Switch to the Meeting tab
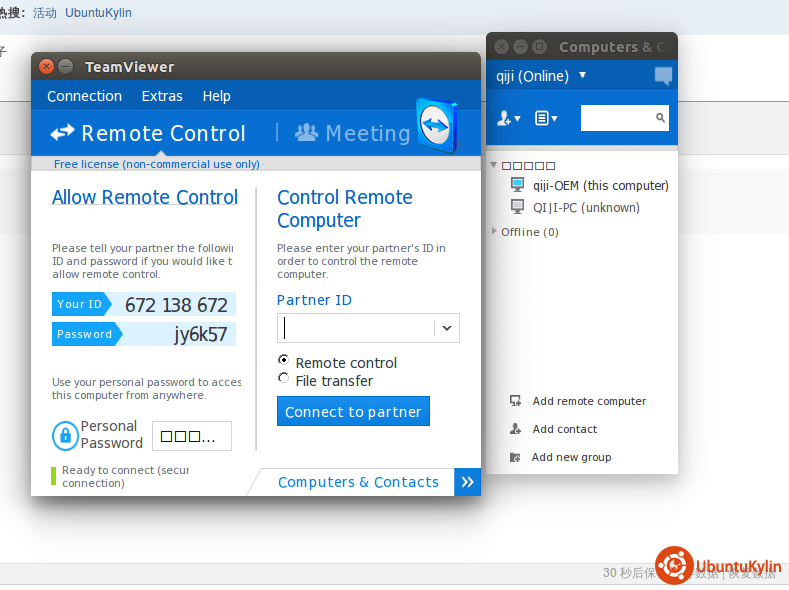789x590 pixels. click(x=353, y=133)
